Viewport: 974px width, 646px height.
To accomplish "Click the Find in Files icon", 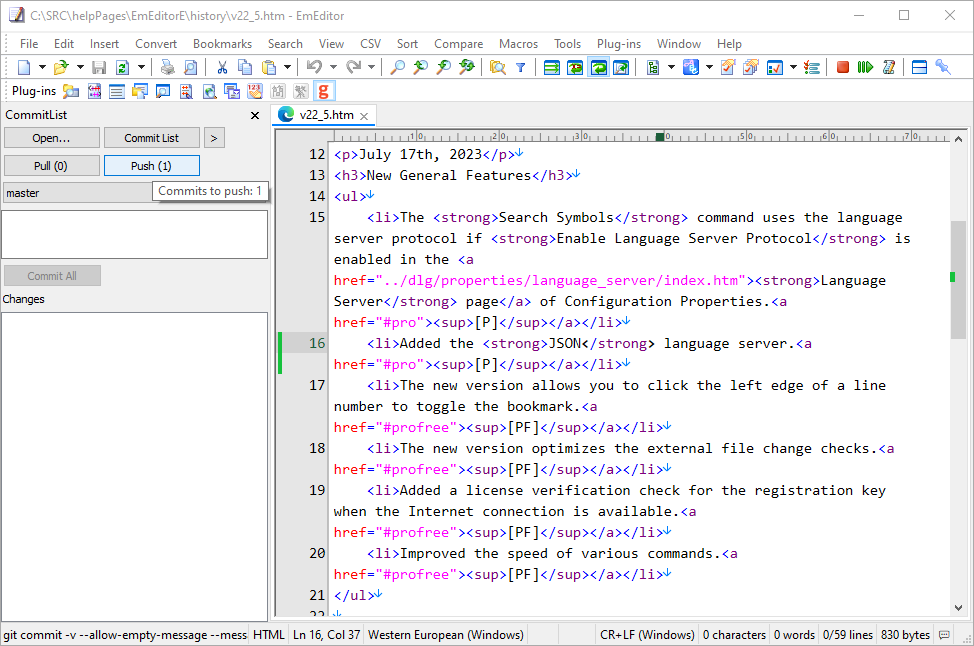I will [x=498, y=67].
